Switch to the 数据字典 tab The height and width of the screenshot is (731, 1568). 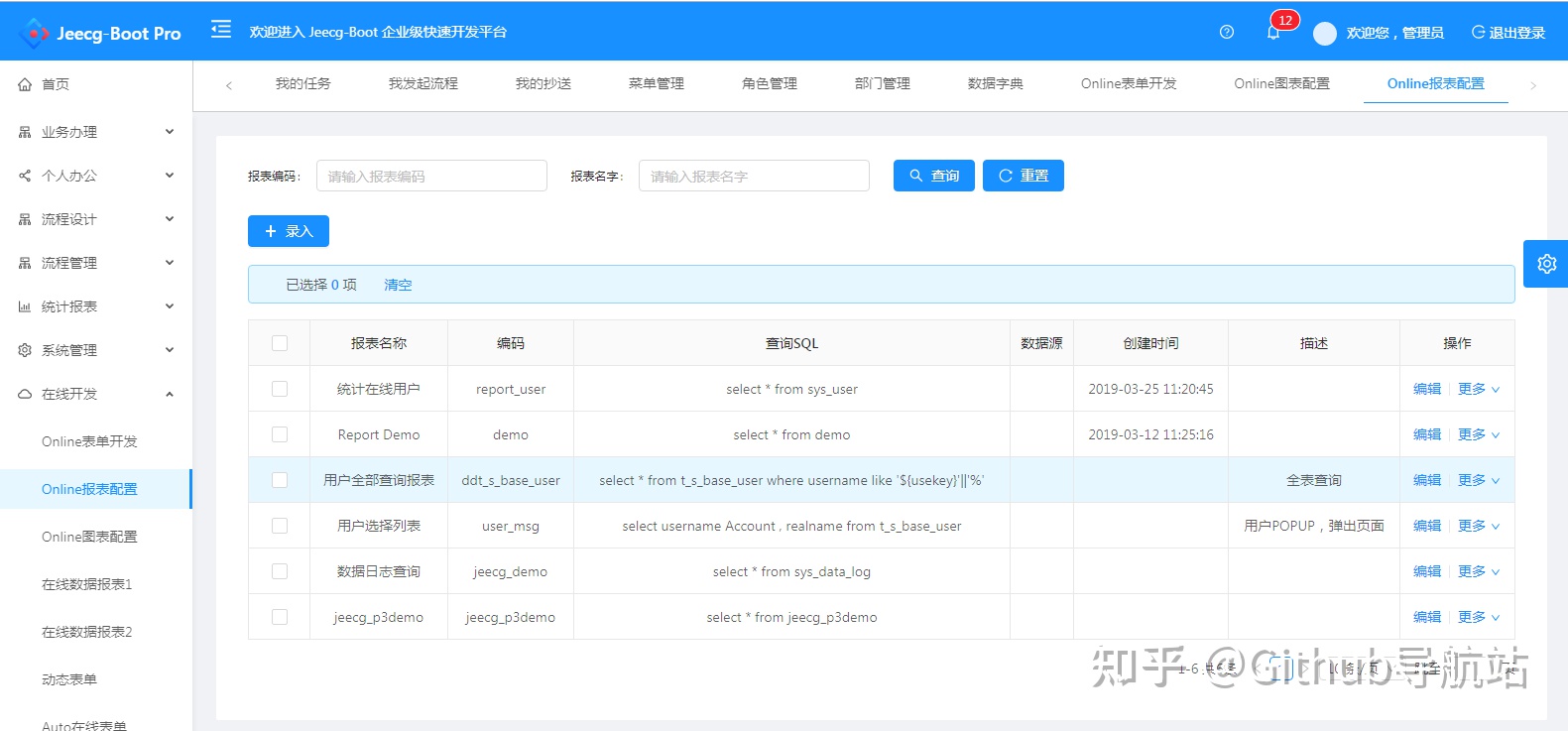click(x=996, y=83)
